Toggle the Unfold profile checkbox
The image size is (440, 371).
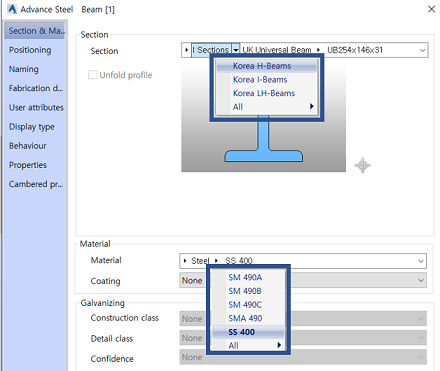pos(93,75)
